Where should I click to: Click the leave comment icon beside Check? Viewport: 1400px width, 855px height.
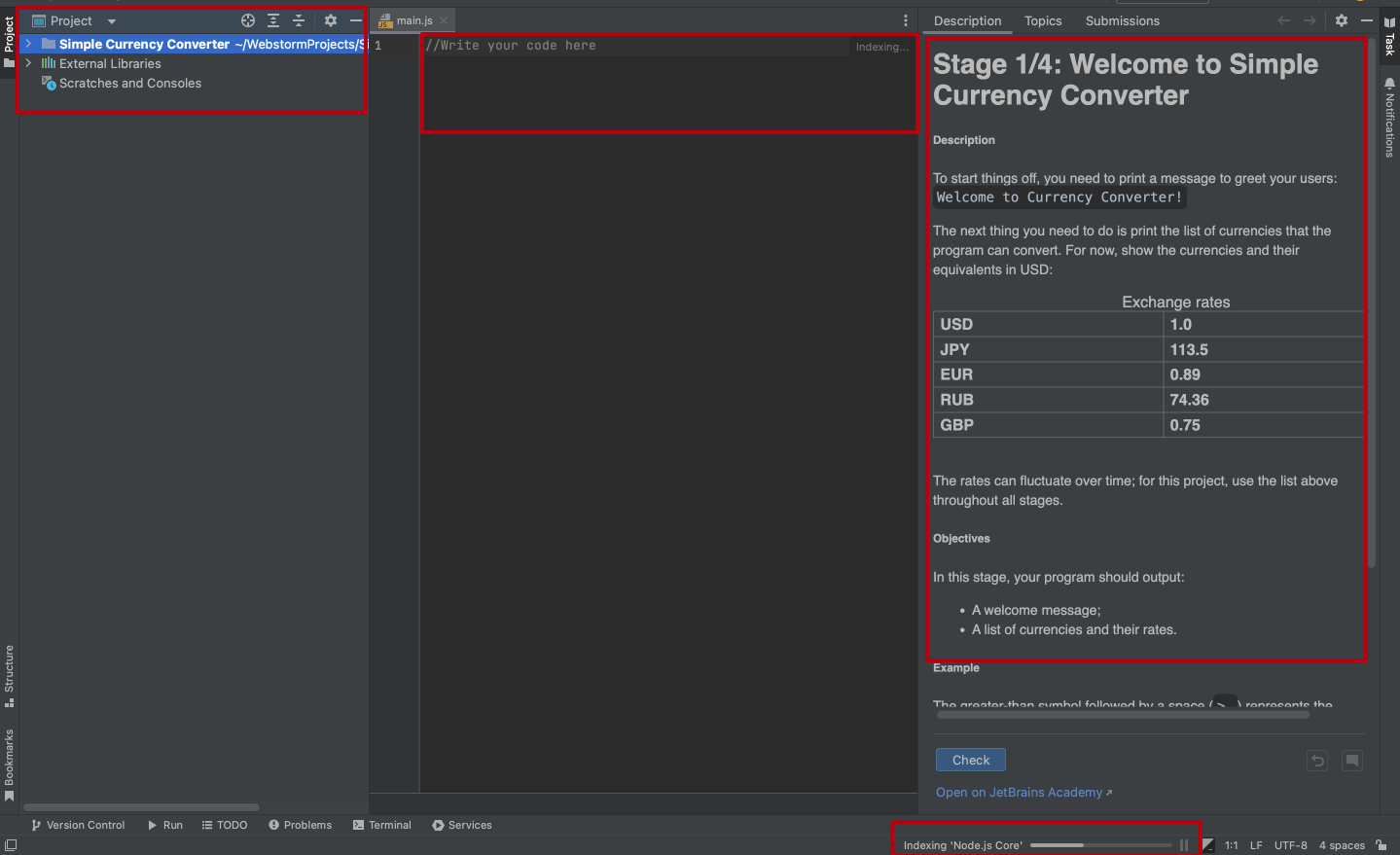coord(1352,761)
